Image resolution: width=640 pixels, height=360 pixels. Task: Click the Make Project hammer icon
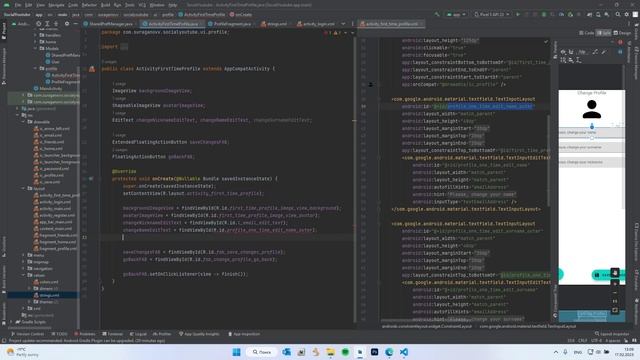437,14
